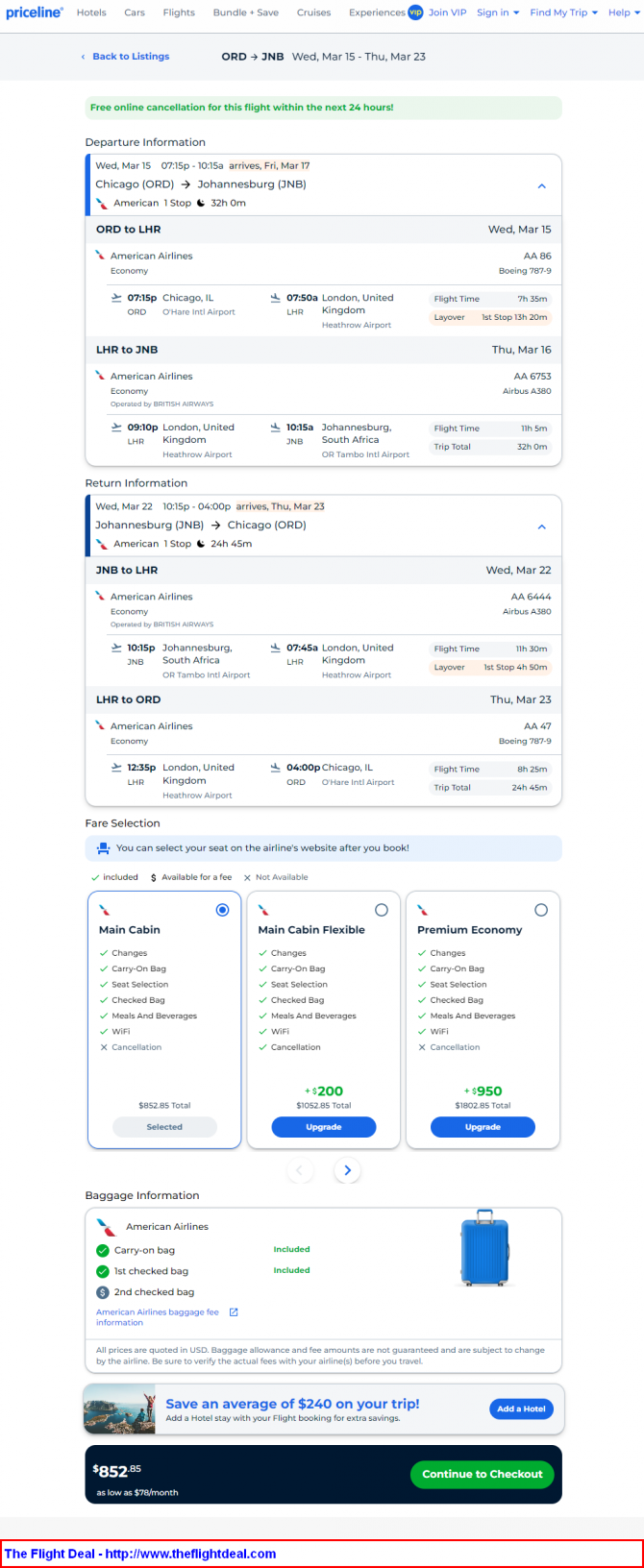The width and height of the screenshot is (644, 1568).
Task: Click the 'Layover 1st Stop 4h 50m' text
Action: (x=490, y=667)
